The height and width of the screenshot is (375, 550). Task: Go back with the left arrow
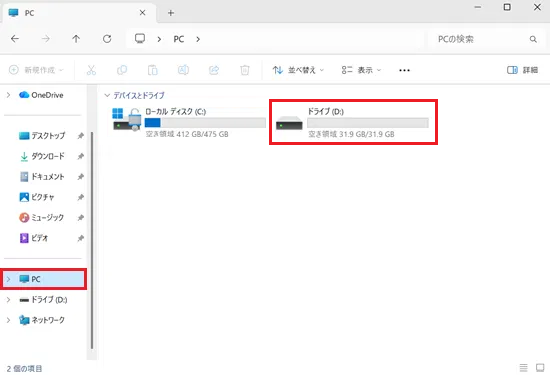[x=15, y=39]
